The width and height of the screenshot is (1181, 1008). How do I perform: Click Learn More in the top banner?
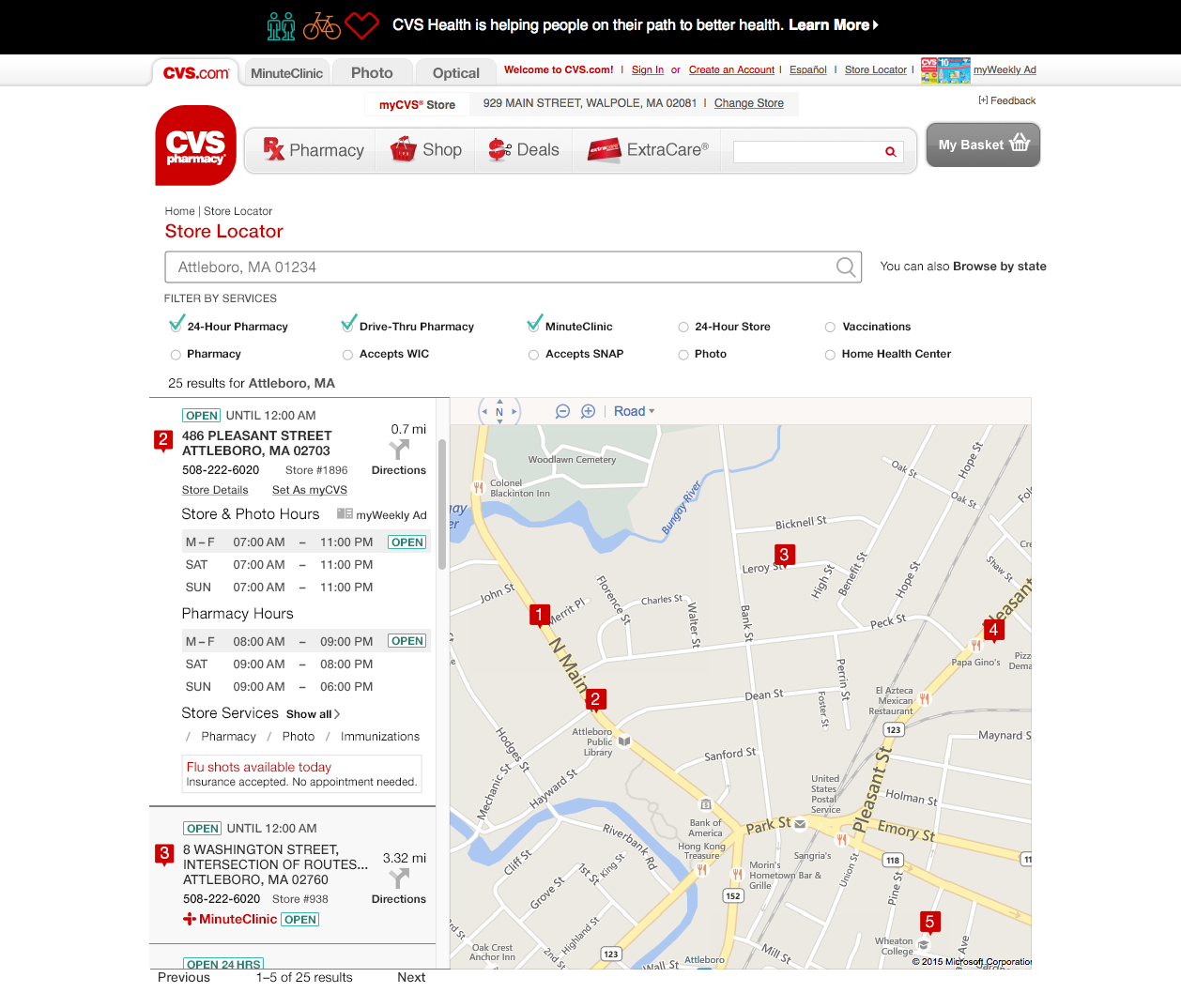point(834,25)
